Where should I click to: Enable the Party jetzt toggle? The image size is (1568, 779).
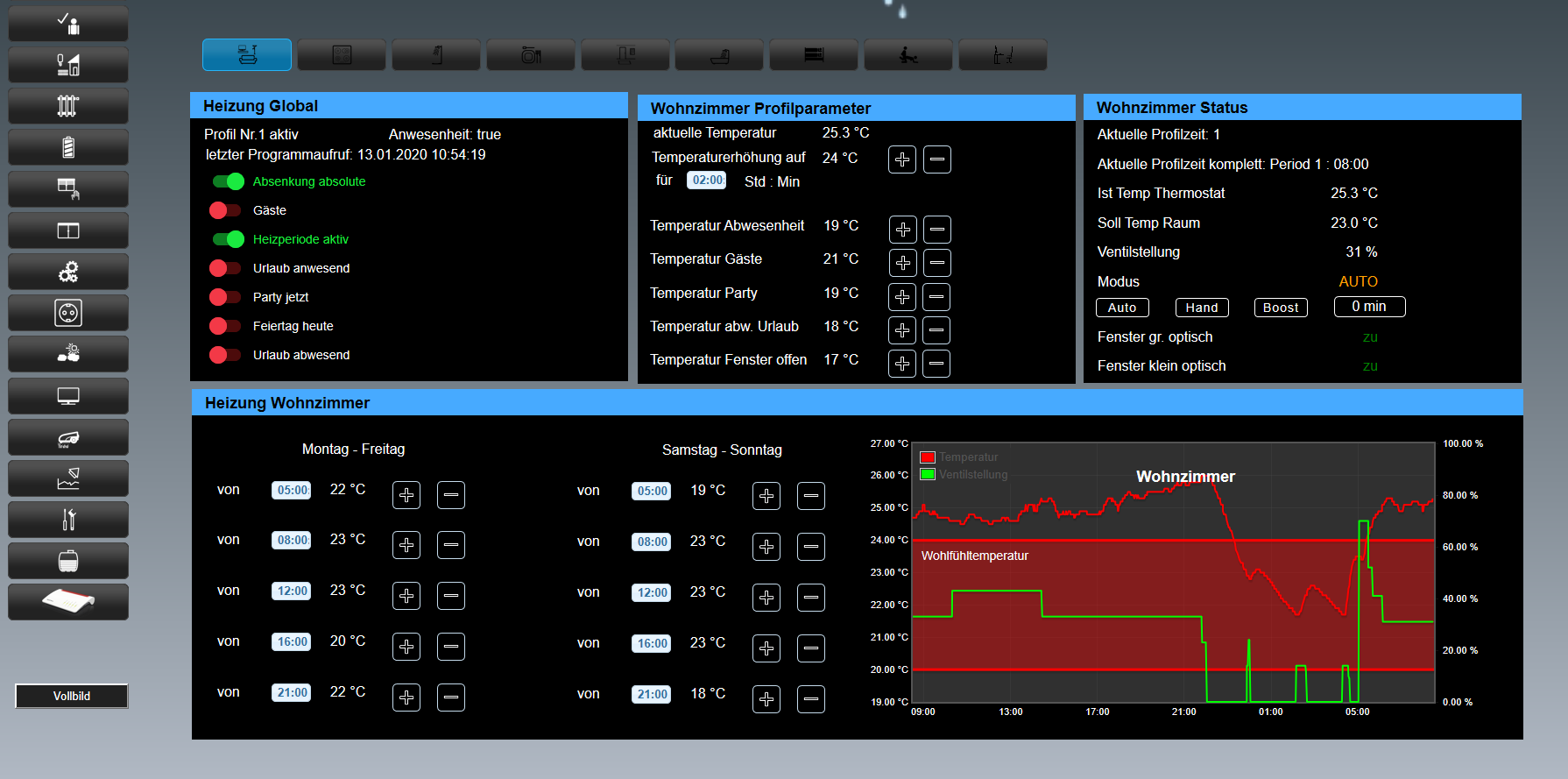pos(226,297)
